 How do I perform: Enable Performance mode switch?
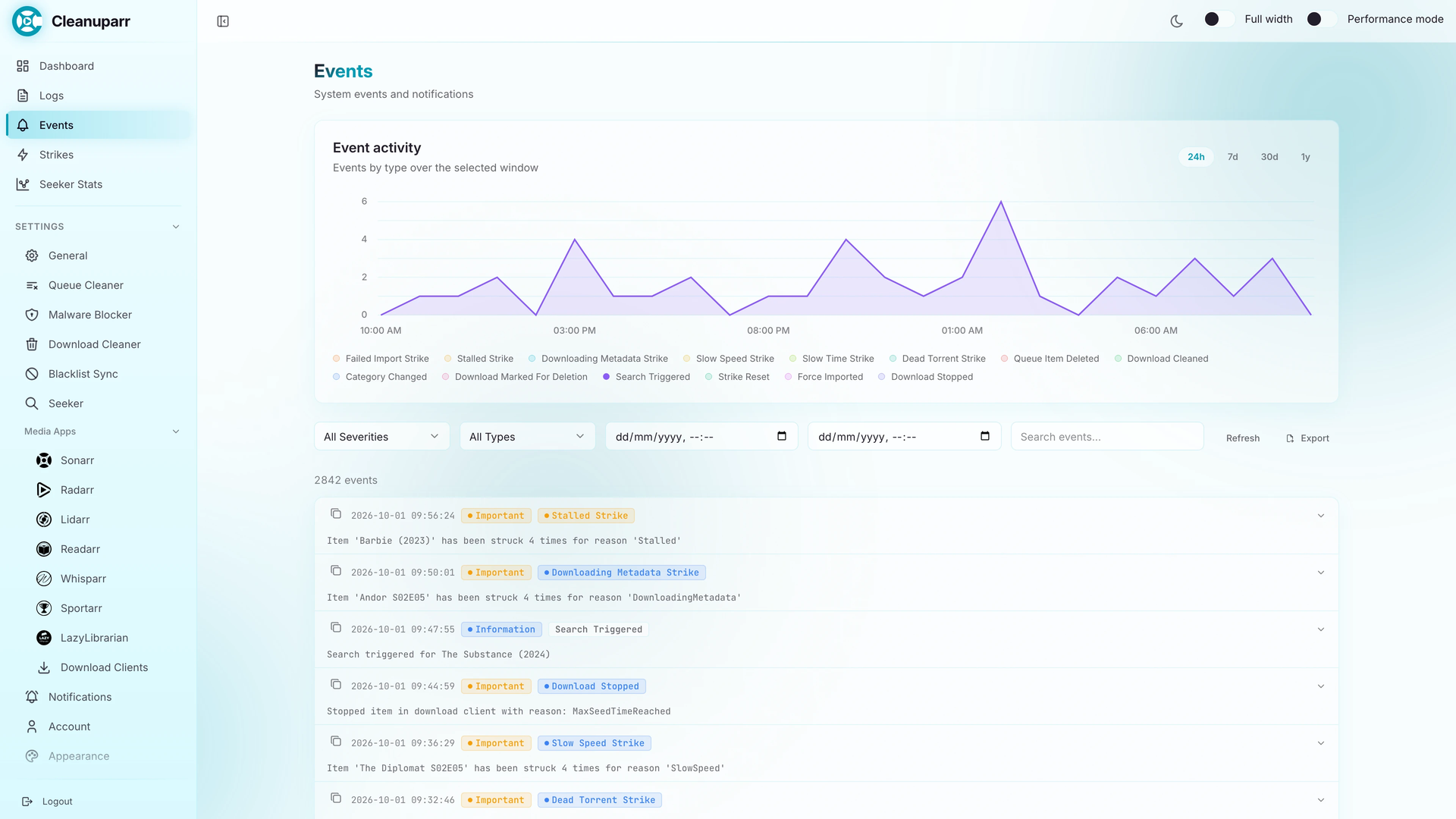[x=1322, y=19]
